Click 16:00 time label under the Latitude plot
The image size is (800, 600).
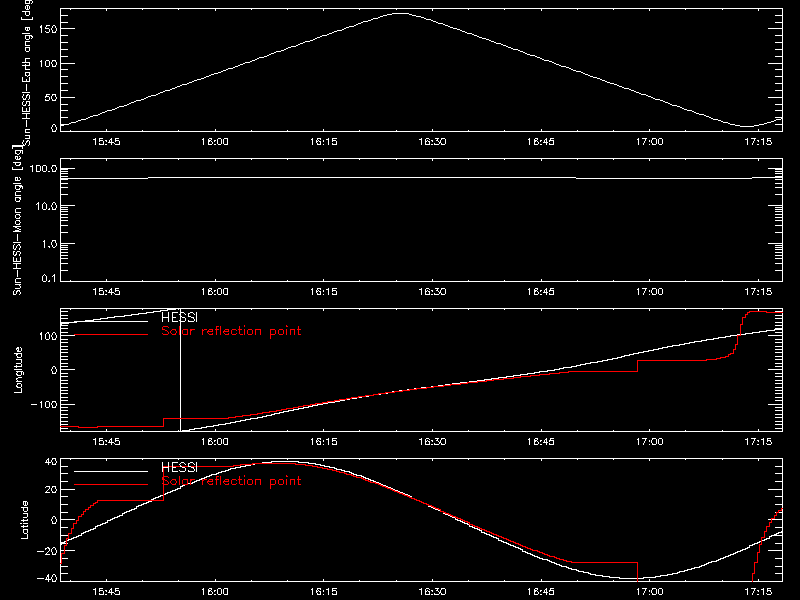(x=215, y=592)
